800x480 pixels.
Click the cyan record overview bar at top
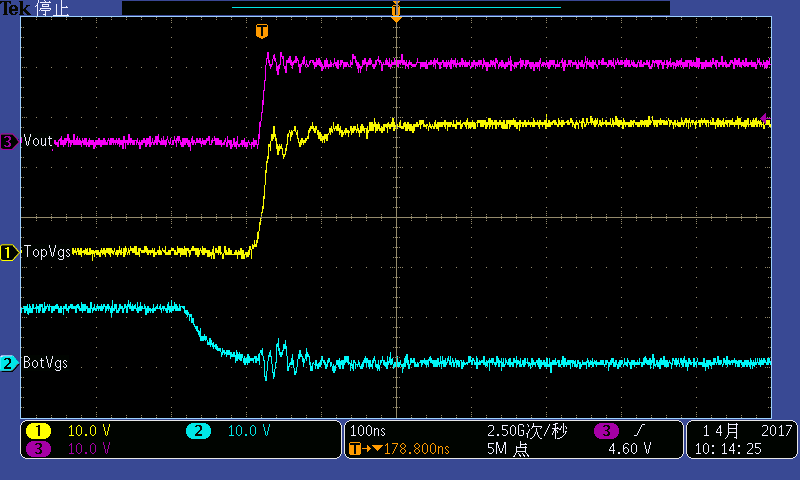396,8
